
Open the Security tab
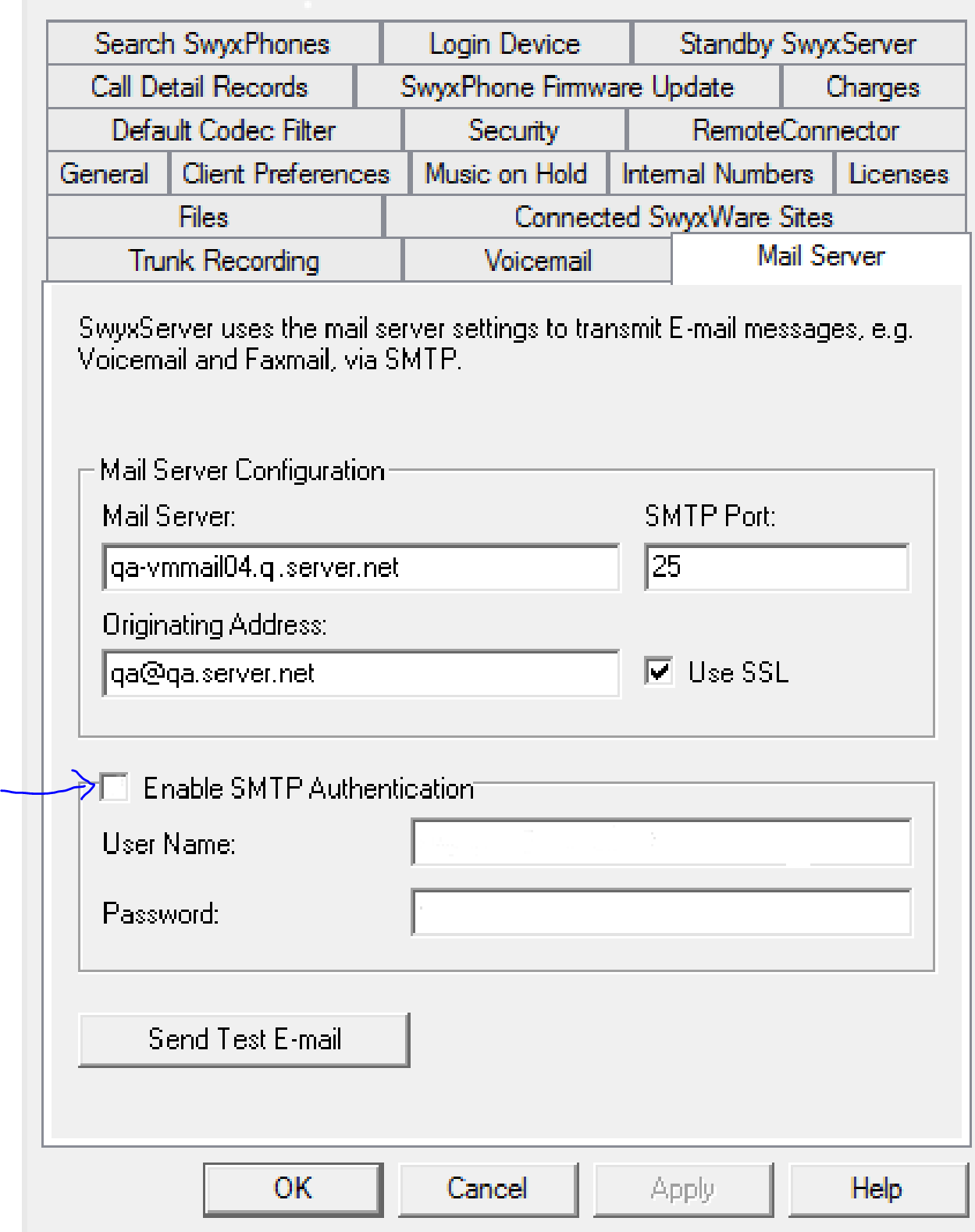[x=514, y=130]
